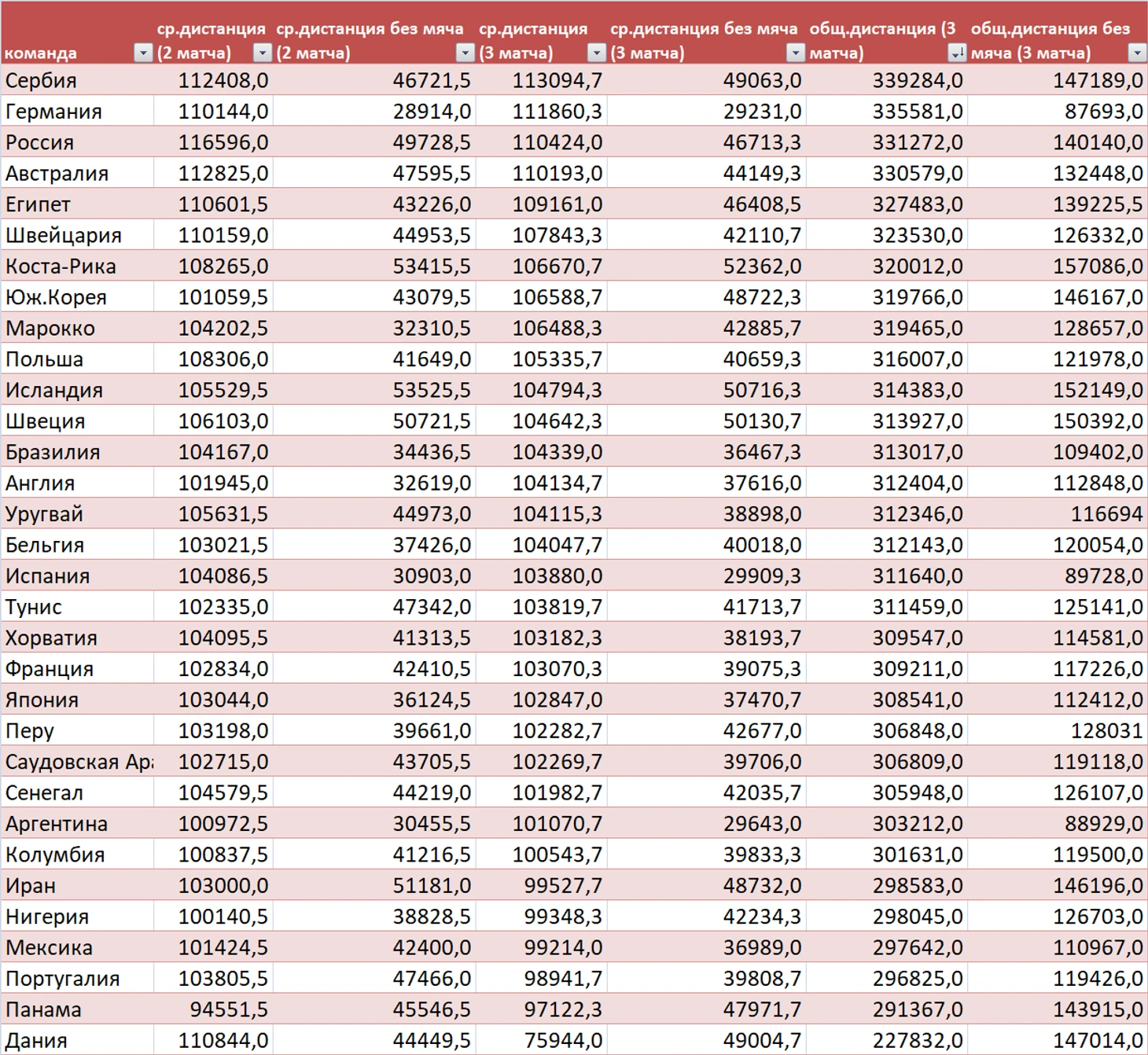Select the Польша team cell
Image resolution: width=1148 pixels, height=1055 pixels.
(77, 359)
